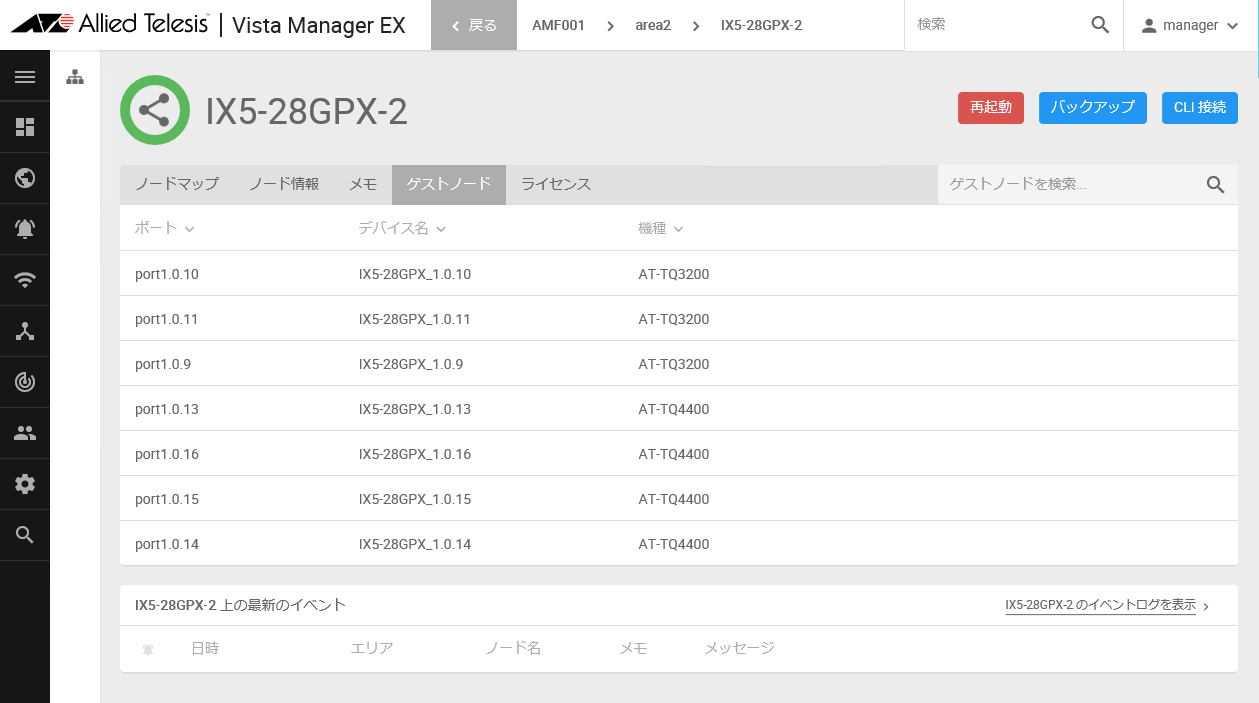Click the CLI 接続 button
This screenshot has width=1259, height=703.
pos(1200,107)
